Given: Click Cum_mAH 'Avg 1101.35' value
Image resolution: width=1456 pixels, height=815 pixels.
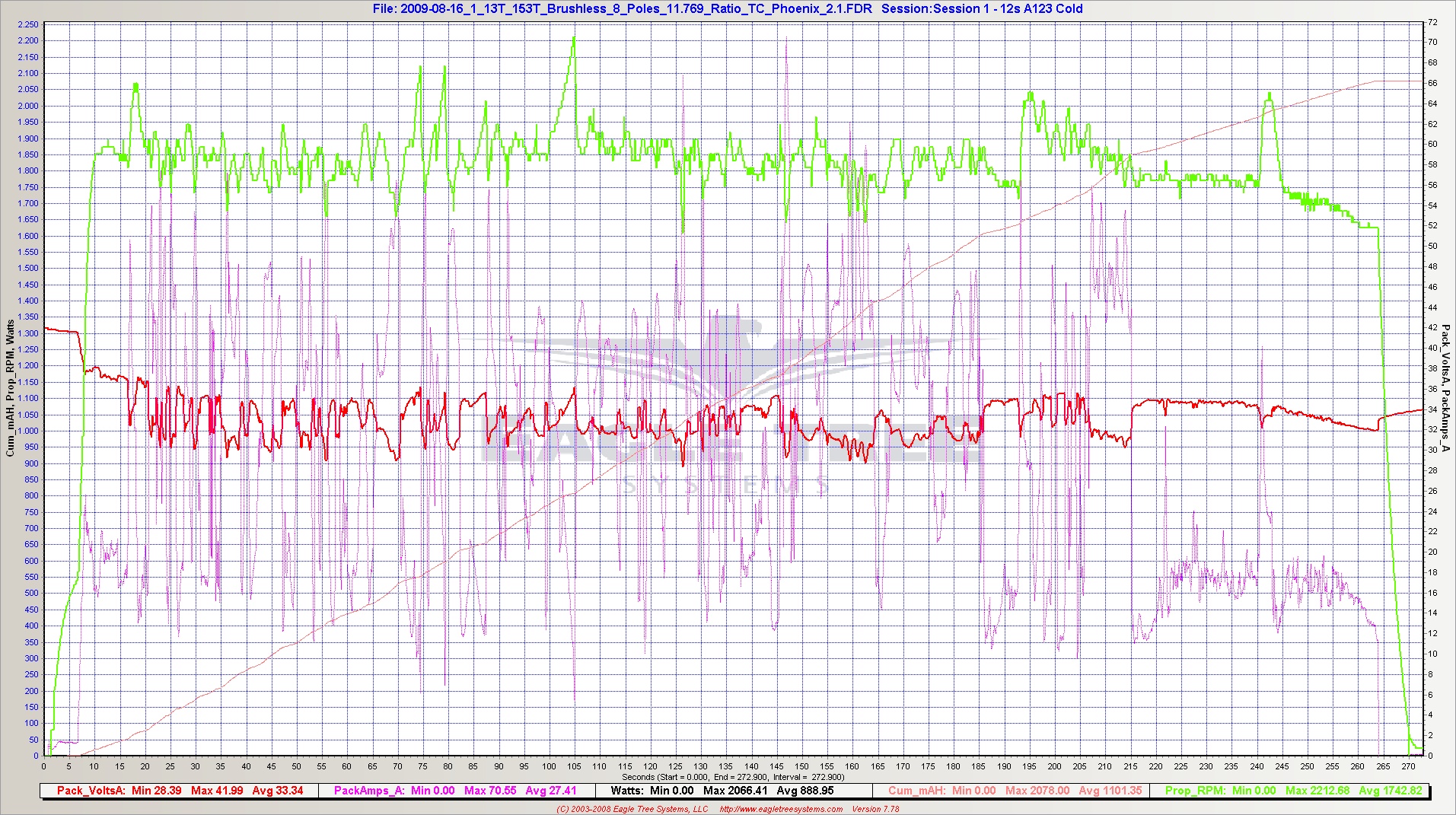Looking at the screenshot, I should click(1110, 791).
